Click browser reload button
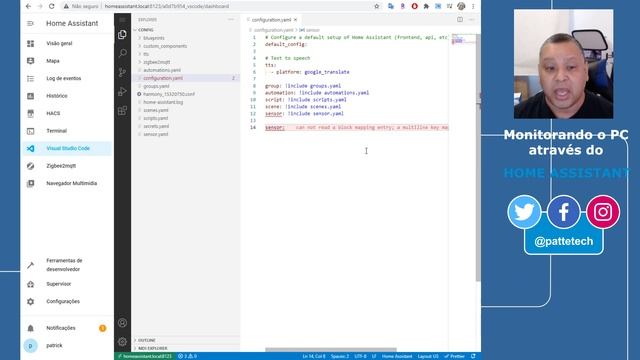 point(51,6)
